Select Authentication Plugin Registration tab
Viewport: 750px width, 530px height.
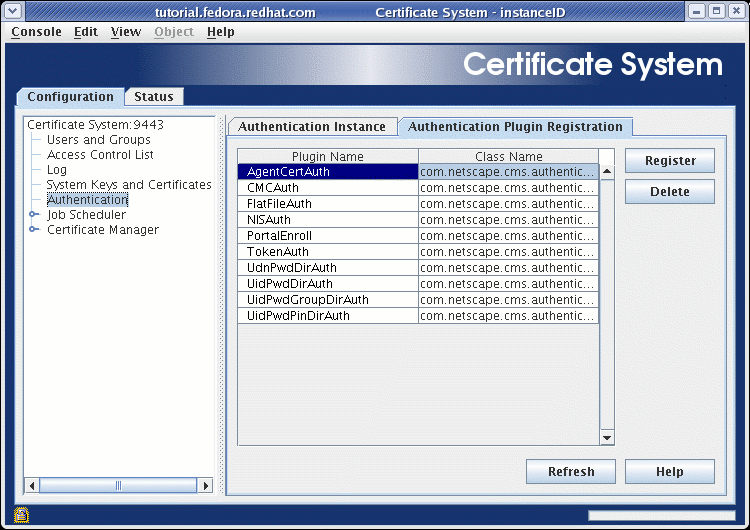click(515, 127)
